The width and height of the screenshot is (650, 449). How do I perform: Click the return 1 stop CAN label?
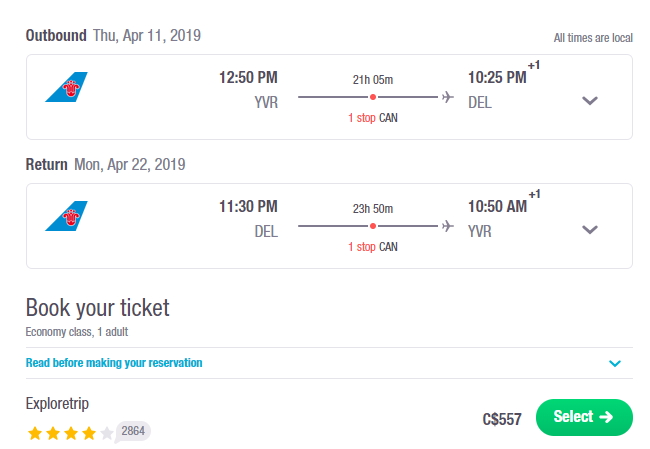(373, 247)
